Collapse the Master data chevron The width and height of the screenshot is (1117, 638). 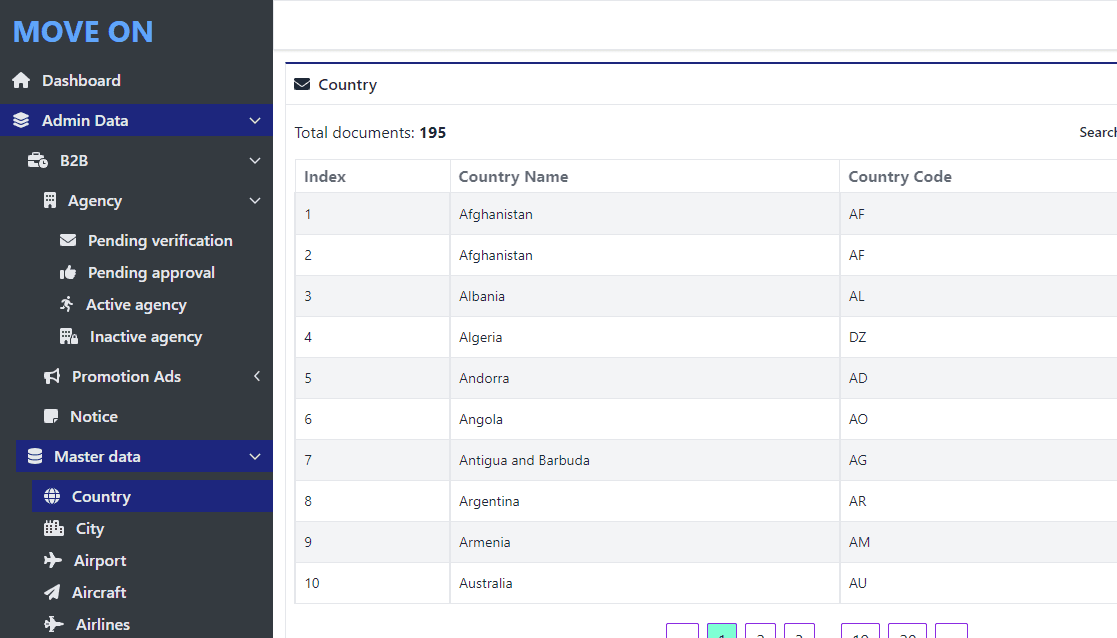coord(255,457)
